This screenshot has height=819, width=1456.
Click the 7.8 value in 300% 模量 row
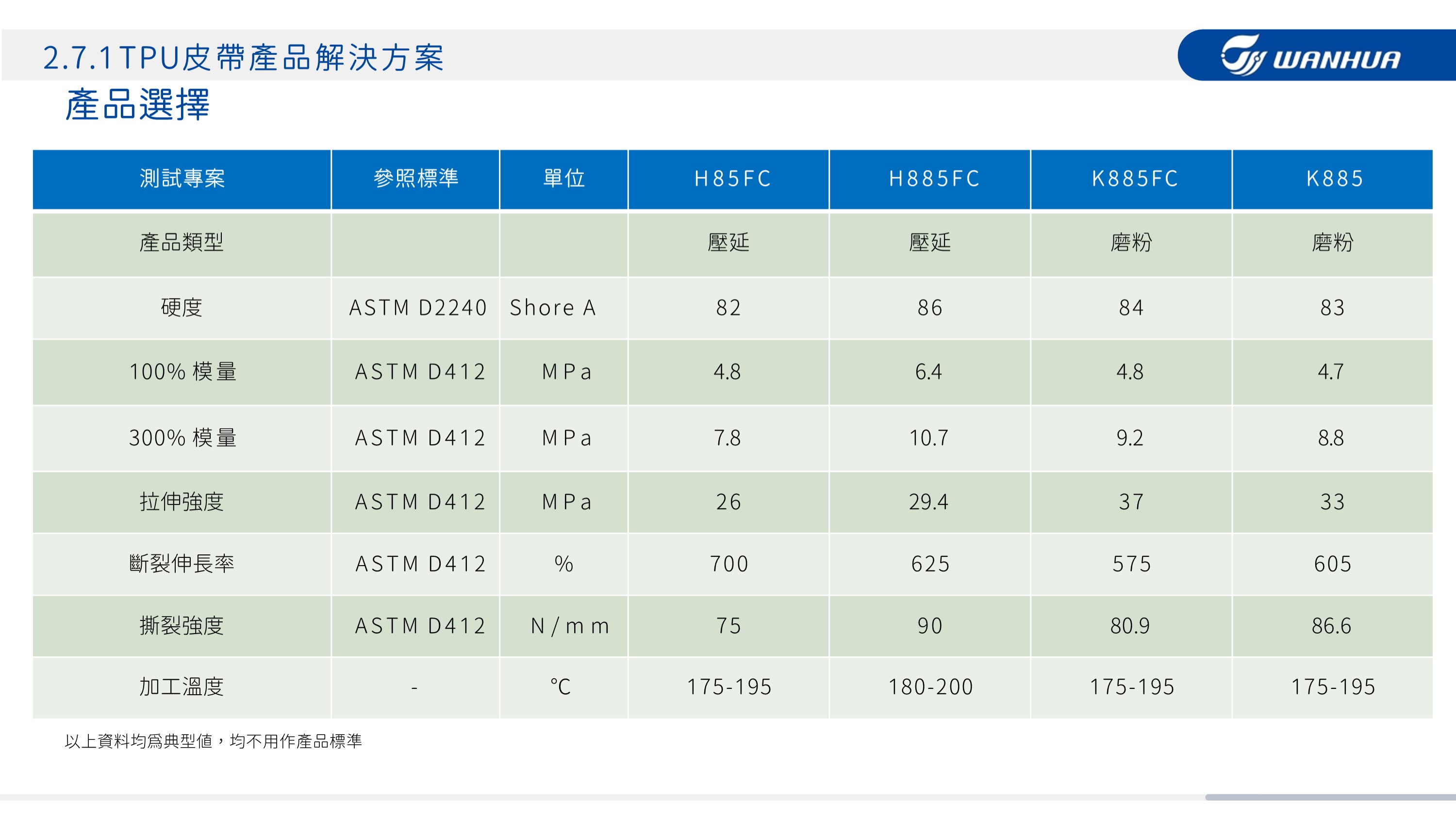tap(728, 438)
